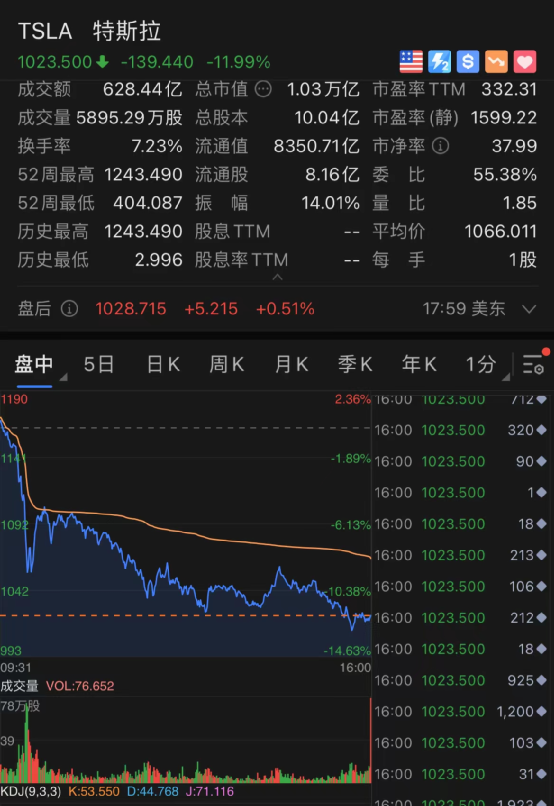Viewport: 554px width, 806px height.
Task: Tap the 1023.500 current price
Action: (x=54, y=62)
